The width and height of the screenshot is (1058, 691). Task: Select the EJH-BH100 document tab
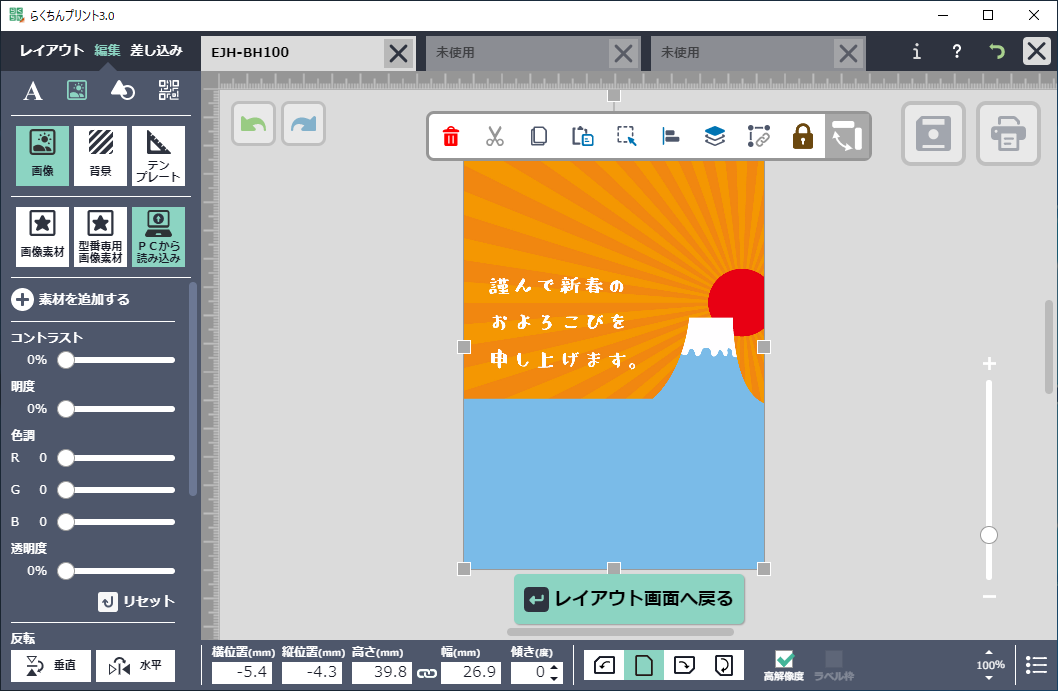tap(292, 53)
